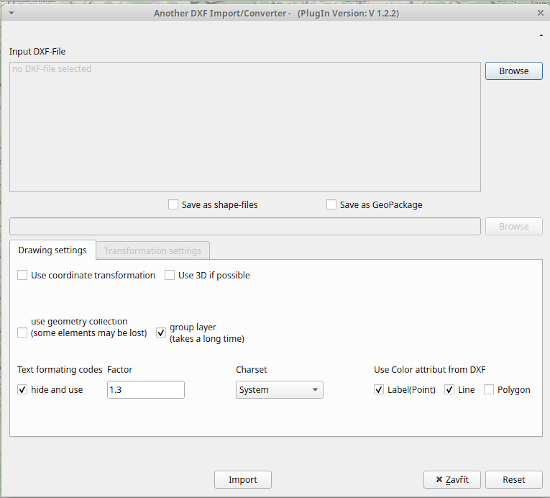This screenshot has width=550, height=498.
Task: Uncheck the group layer option
Action: pyautogui.click(x=161, y=332)
